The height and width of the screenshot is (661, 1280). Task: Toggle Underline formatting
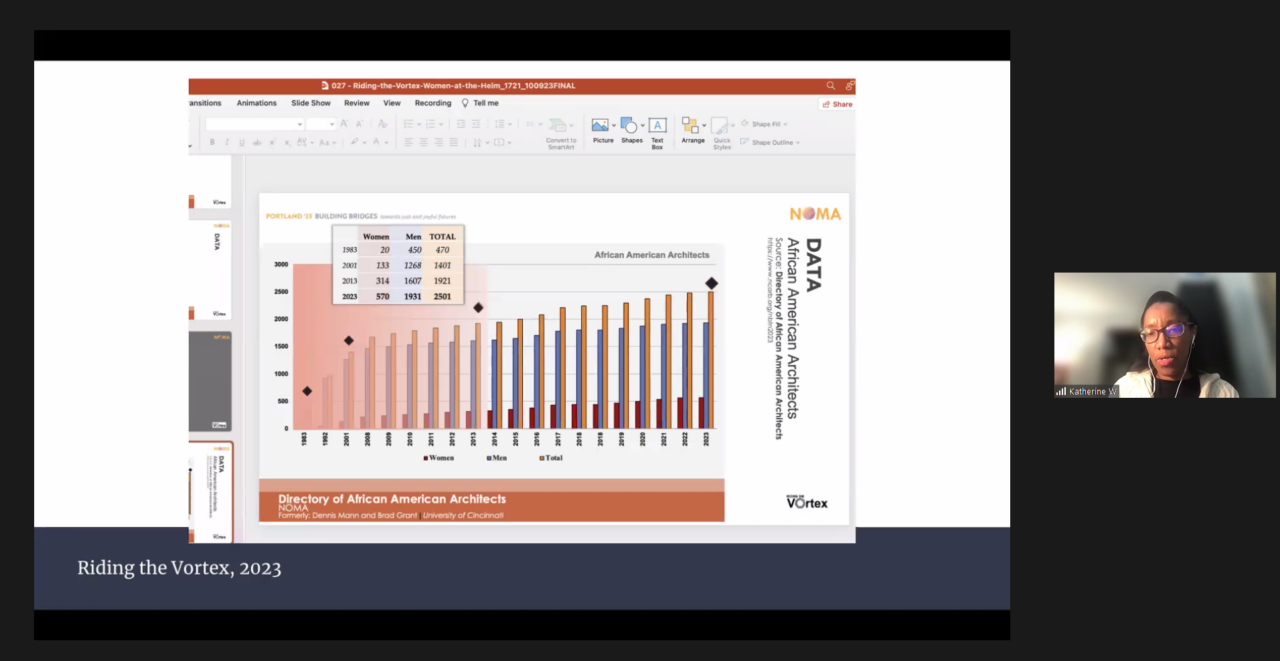coord(241,143)
